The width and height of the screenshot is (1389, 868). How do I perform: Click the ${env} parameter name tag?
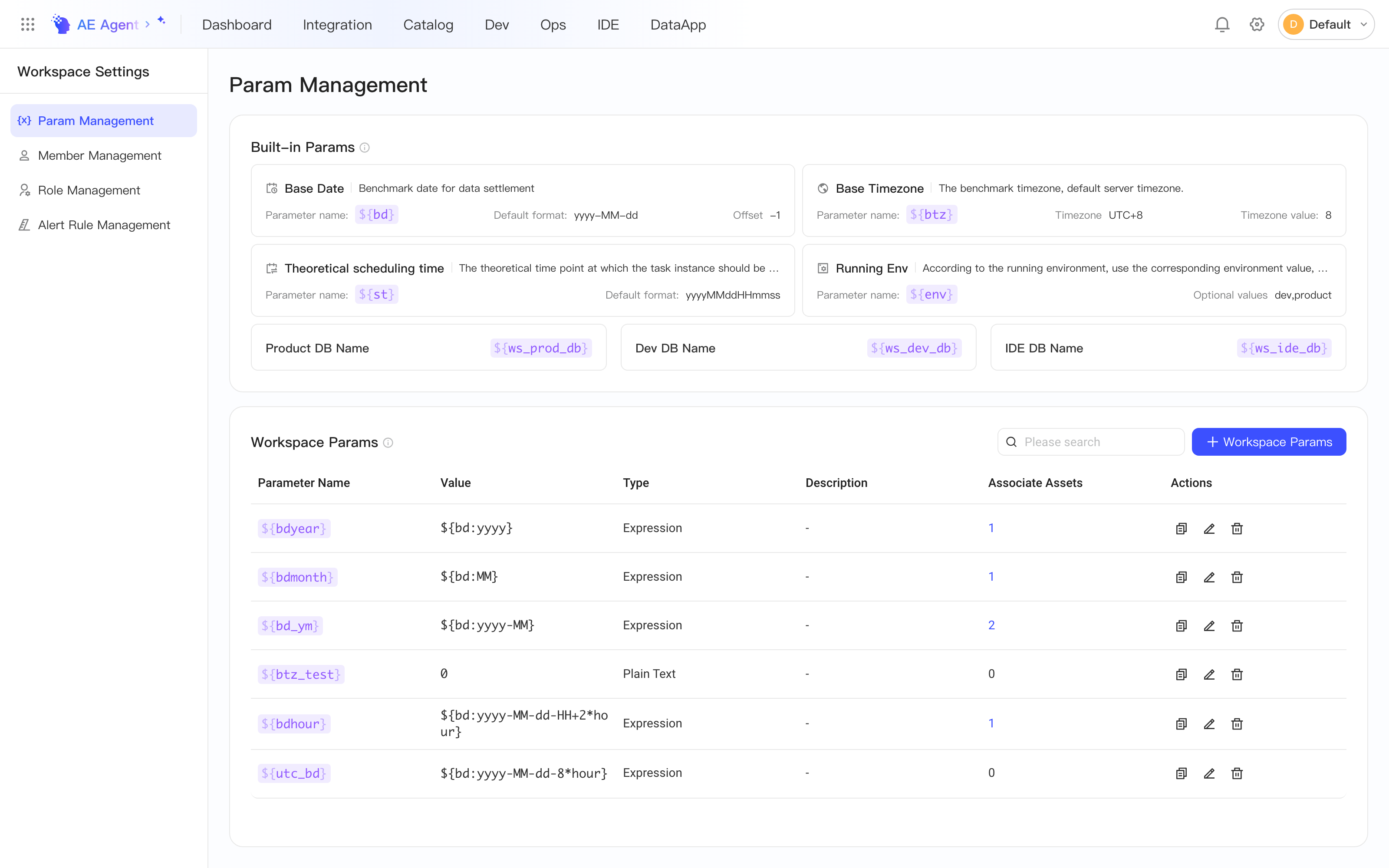click(x=931, y=295)
